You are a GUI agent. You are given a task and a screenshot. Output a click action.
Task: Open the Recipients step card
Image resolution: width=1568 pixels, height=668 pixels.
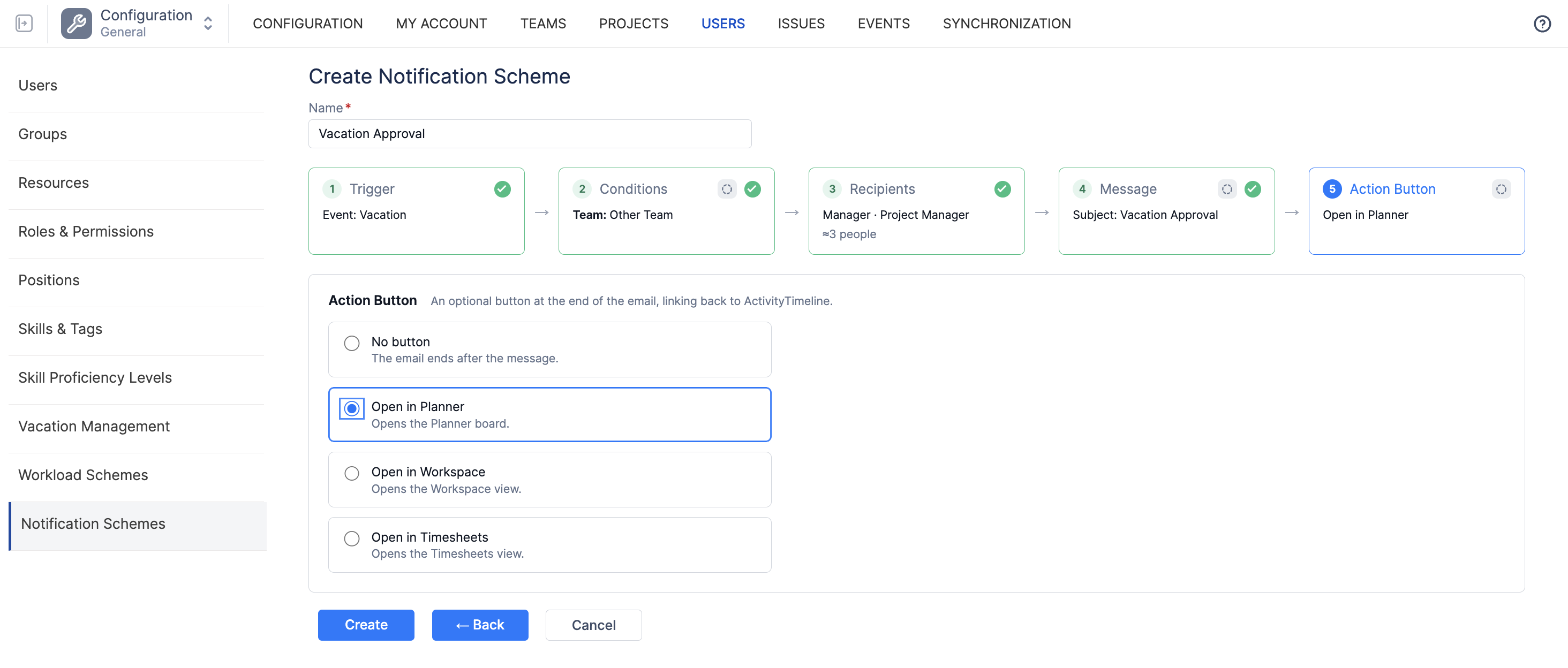[x=916, y=211]
